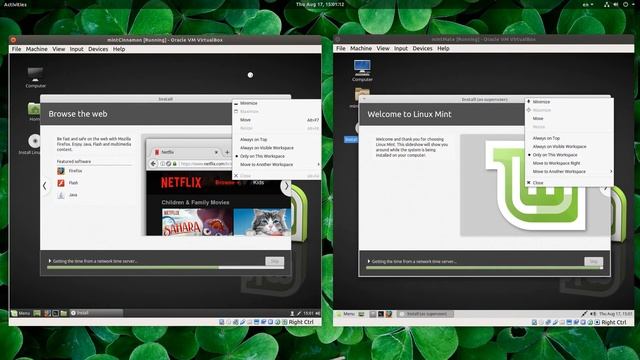Open file manager from Cinnamon panel launcher
The image size is (640, 360).
point(64,313)
